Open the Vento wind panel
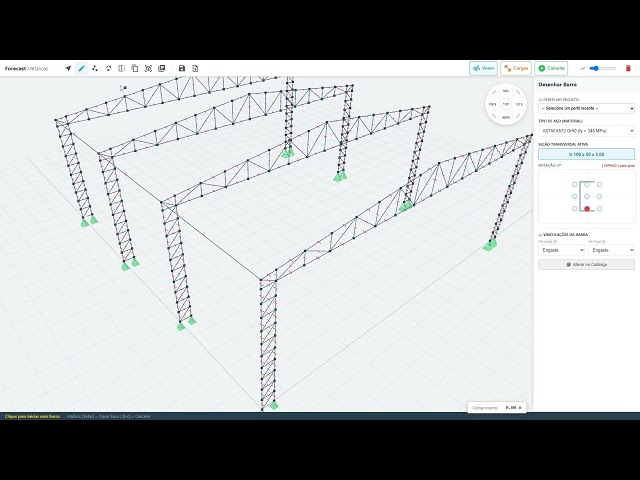The image size is (640, 480). [x=483, y=68]
